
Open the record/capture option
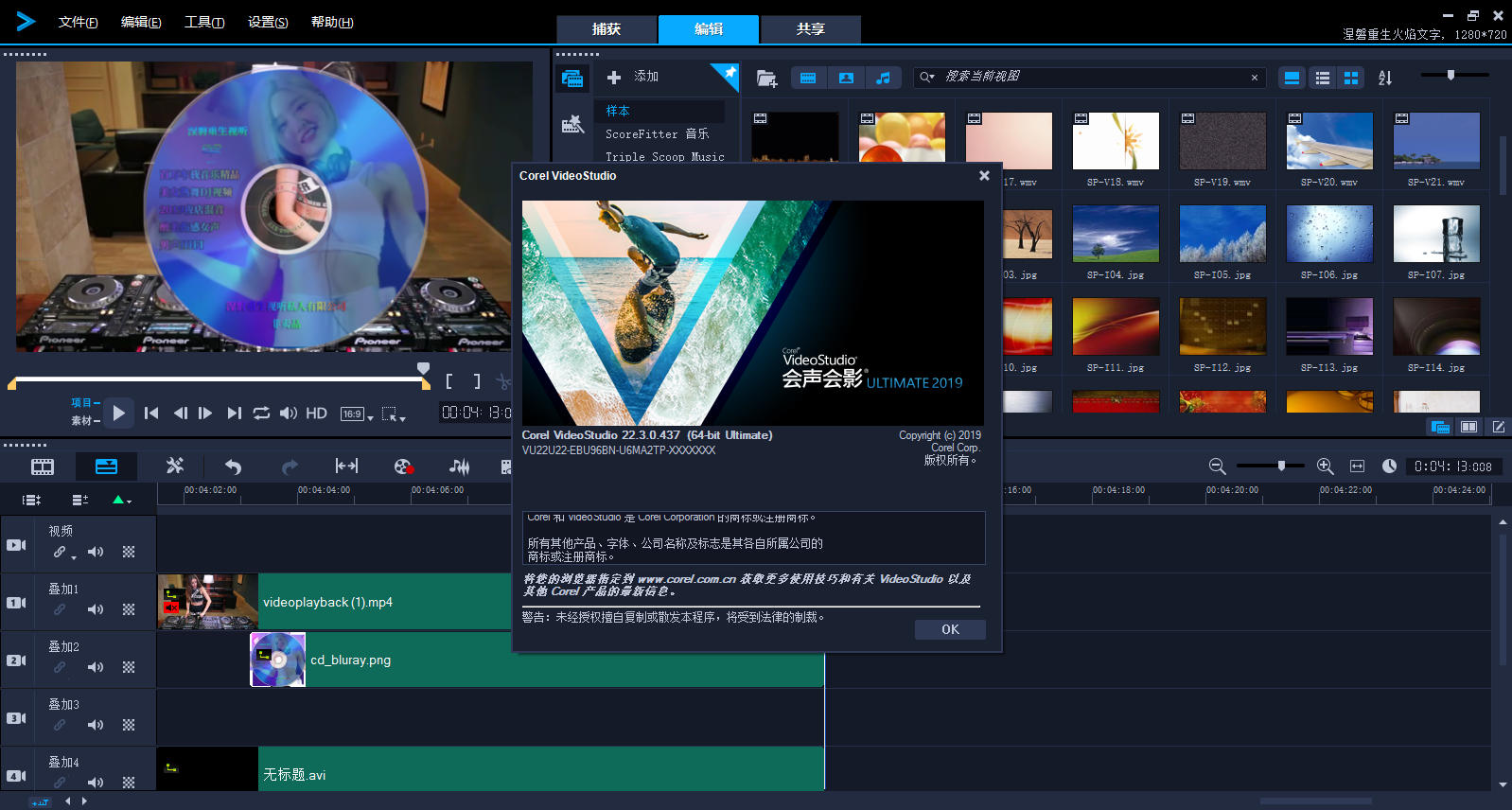(403, 467)
